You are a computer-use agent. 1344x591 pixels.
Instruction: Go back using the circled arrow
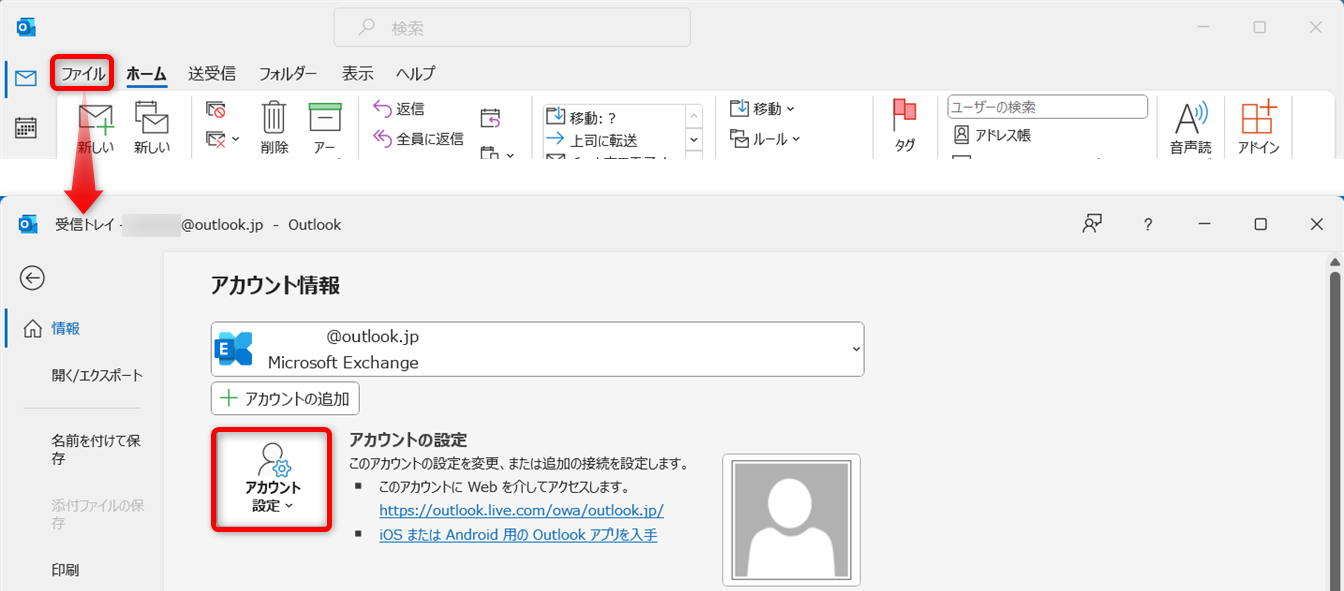point(32,278)
